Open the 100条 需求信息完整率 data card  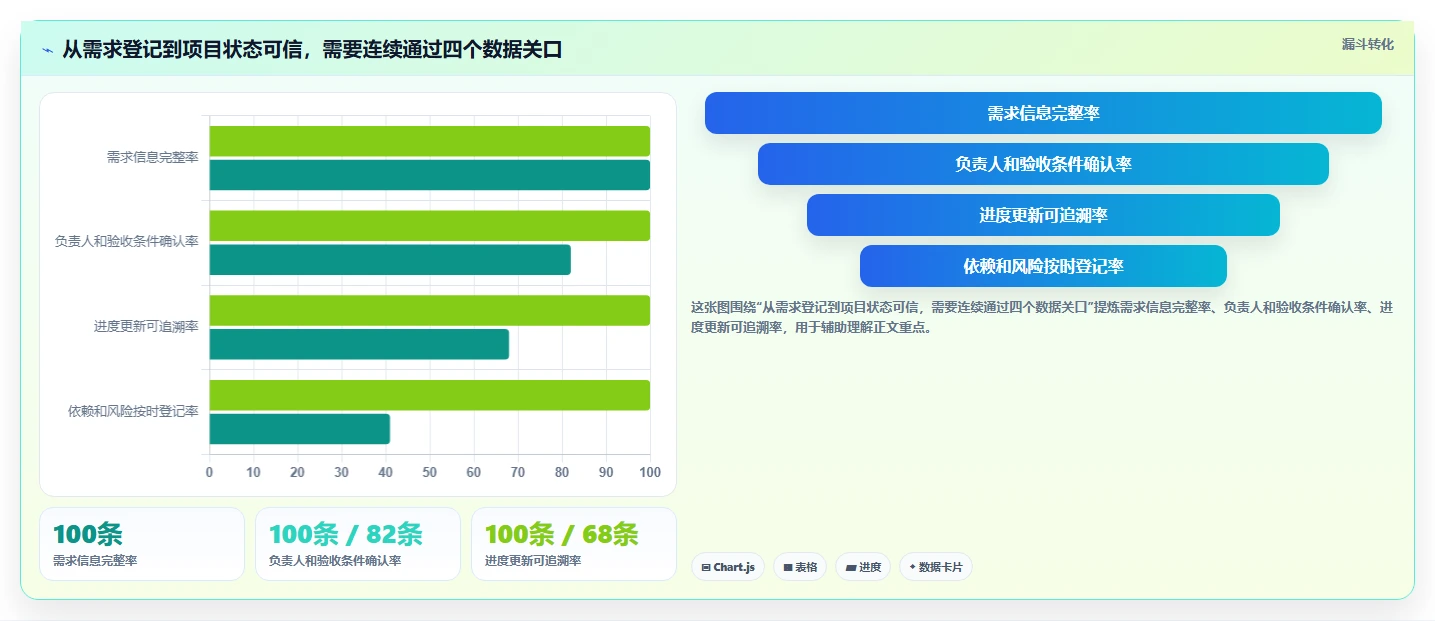click(142, 544)
